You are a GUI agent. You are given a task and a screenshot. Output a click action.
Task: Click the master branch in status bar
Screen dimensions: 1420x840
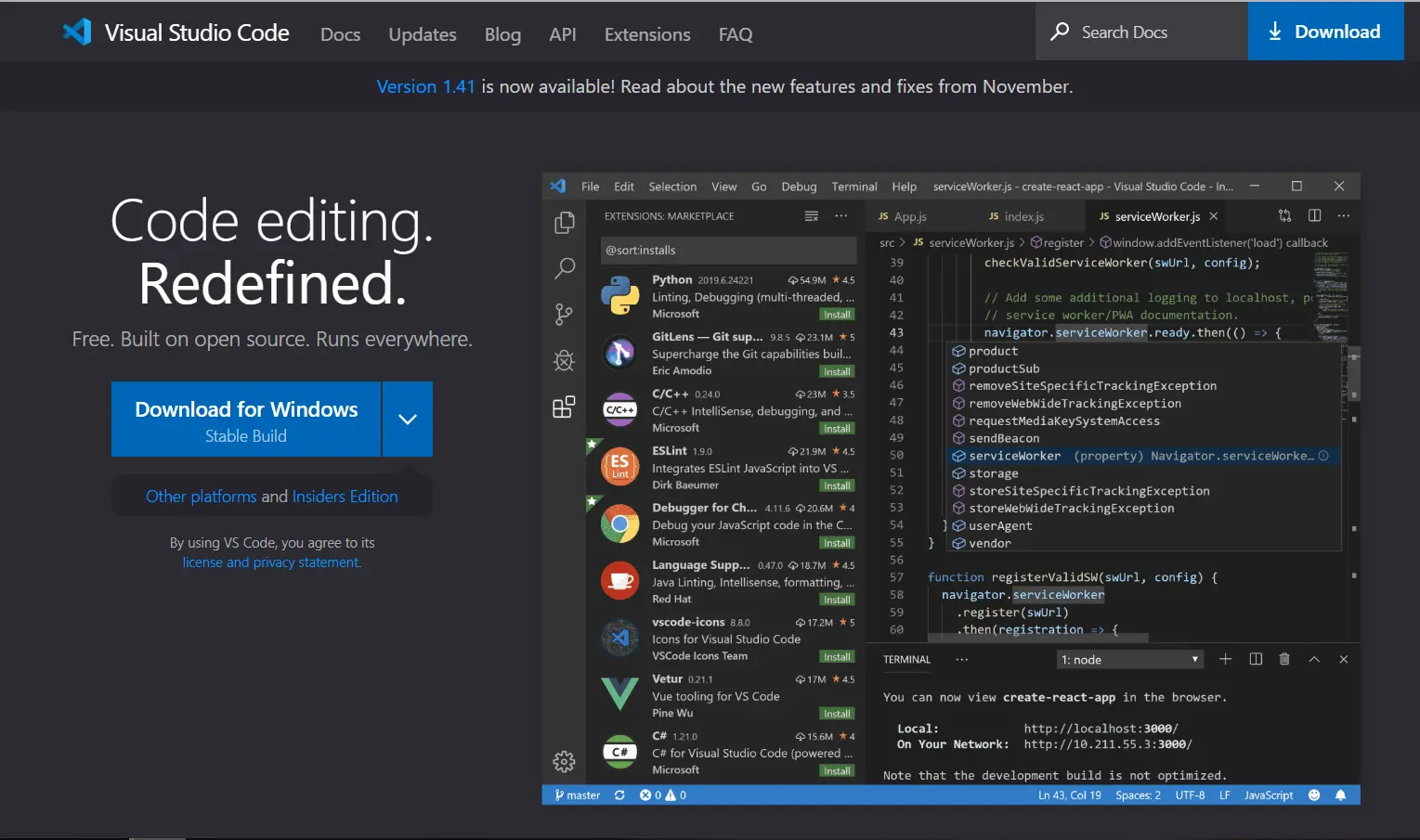(x=578, y=795)
